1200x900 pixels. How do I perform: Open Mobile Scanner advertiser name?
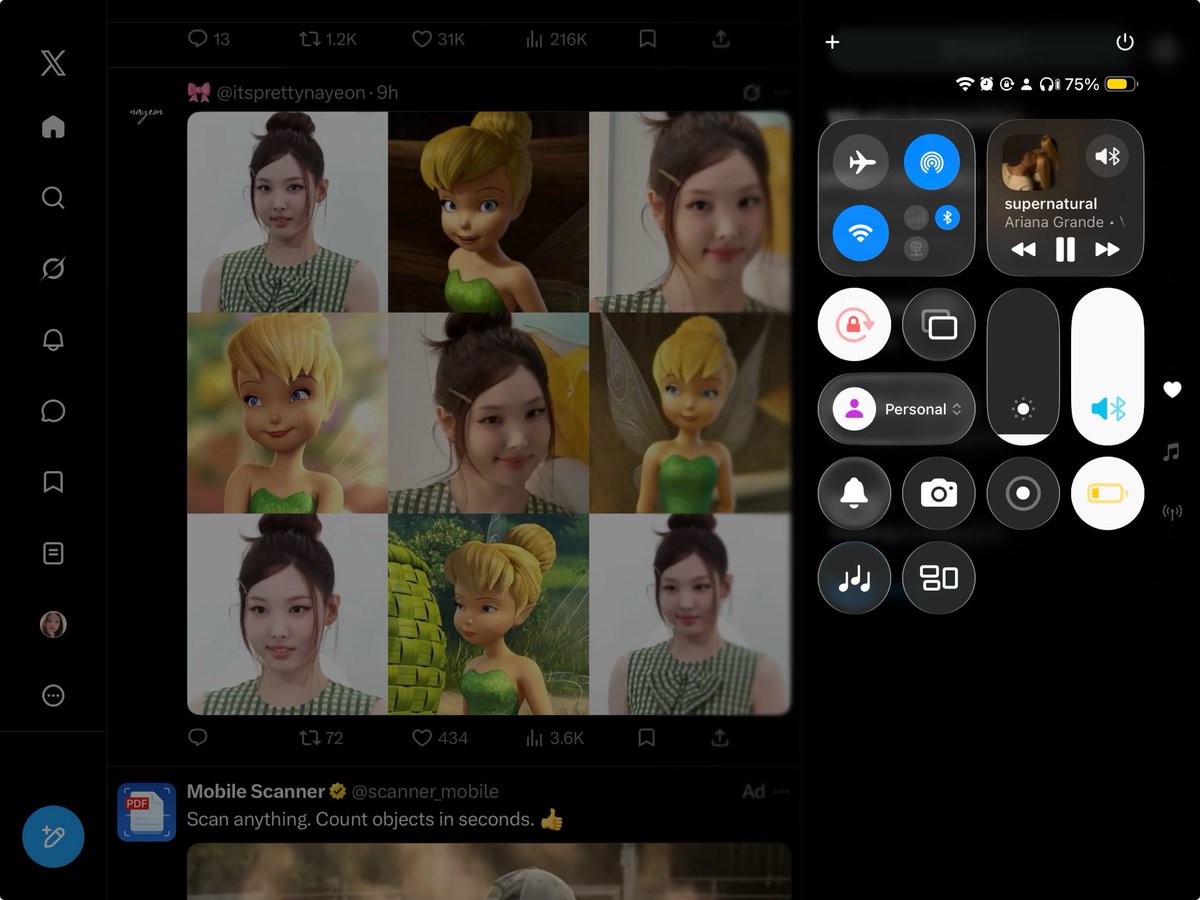click(256, 791)
